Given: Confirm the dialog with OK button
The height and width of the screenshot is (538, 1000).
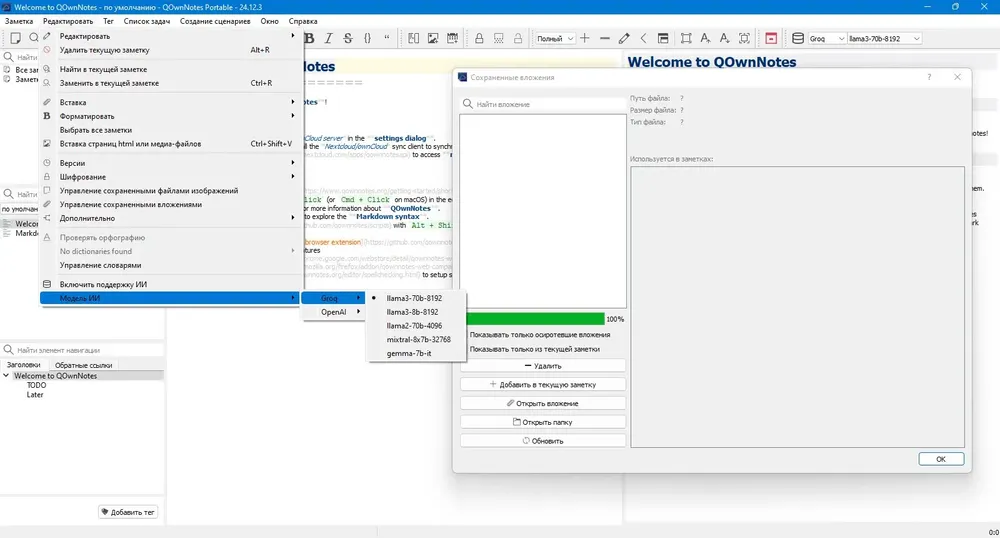Looking at the screenshot, I should pyautogui.click(x=941, y=459).
